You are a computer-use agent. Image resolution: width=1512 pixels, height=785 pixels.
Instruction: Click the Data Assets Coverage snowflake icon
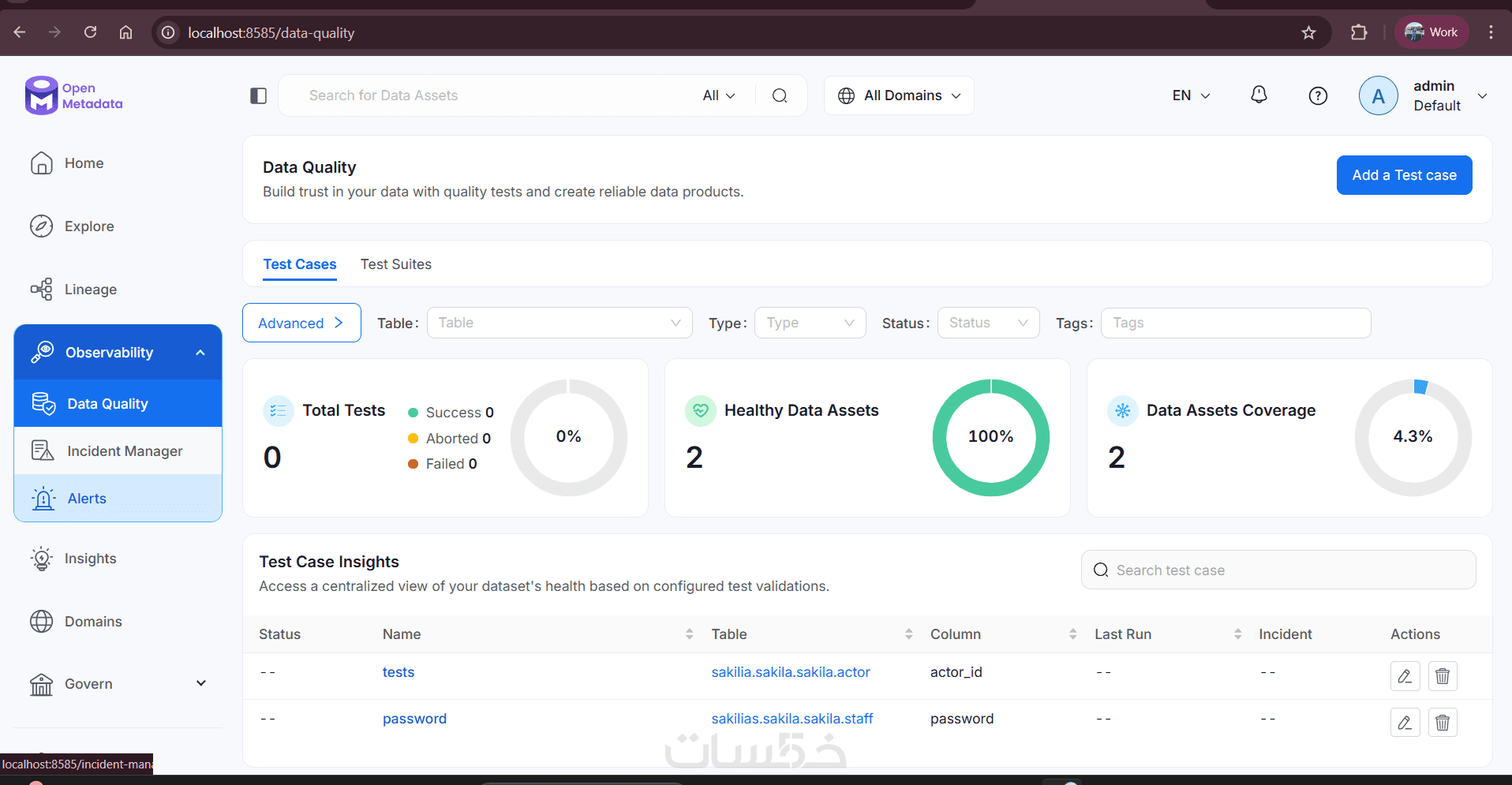coord(1122,411)
